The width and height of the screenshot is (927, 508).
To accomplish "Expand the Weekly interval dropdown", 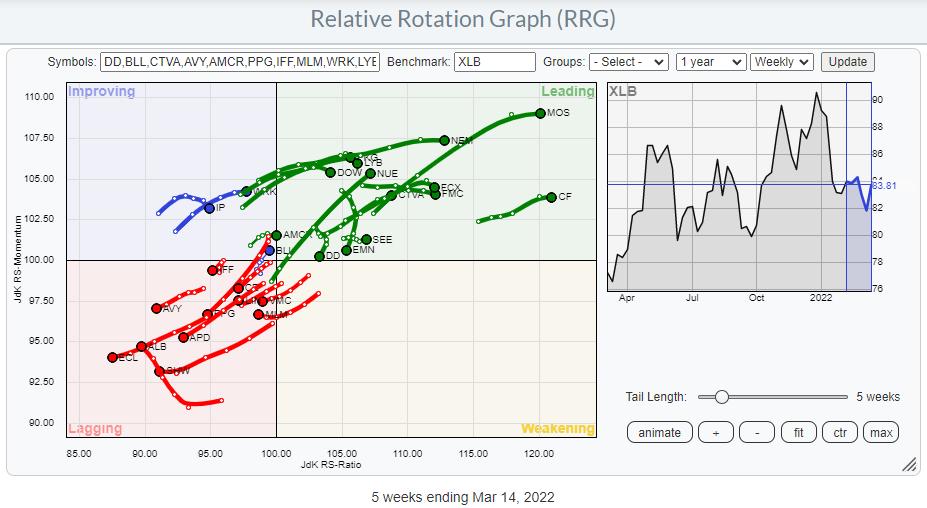I will (782, 62).
